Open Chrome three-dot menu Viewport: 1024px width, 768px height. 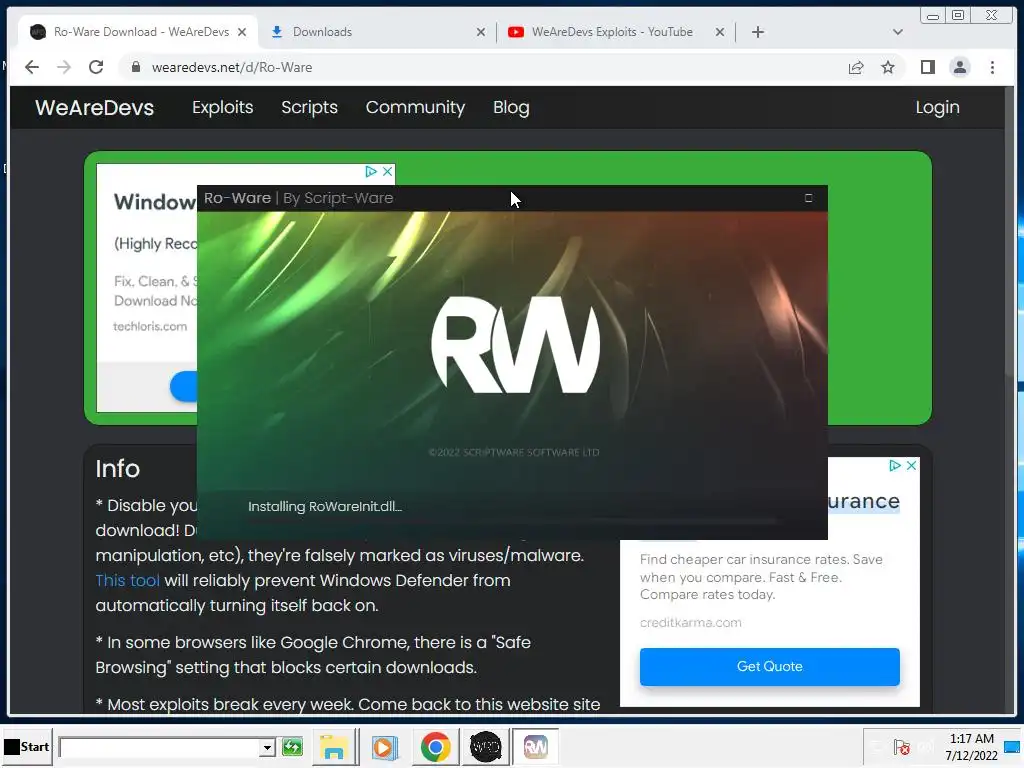coord(992,67)
